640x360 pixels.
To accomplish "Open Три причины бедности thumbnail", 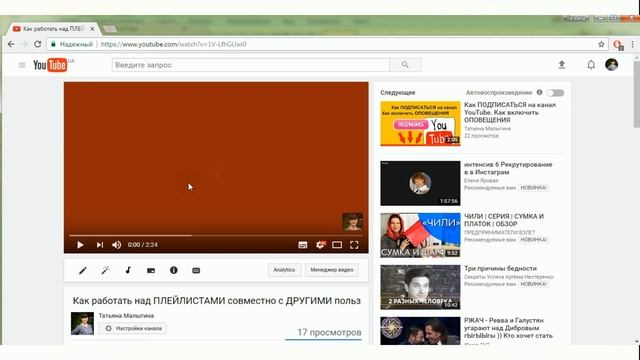I will pyautogui.click(x=420, y=287).
